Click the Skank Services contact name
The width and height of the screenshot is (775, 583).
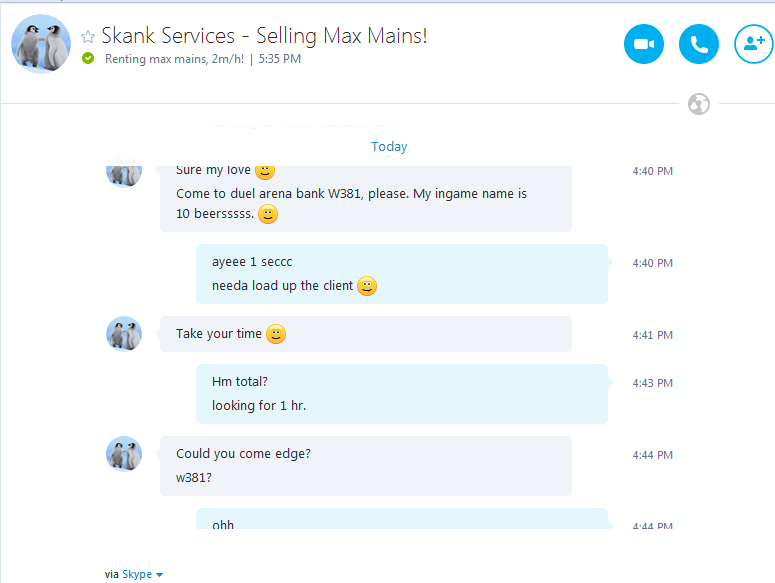click(x=264, y=36)
